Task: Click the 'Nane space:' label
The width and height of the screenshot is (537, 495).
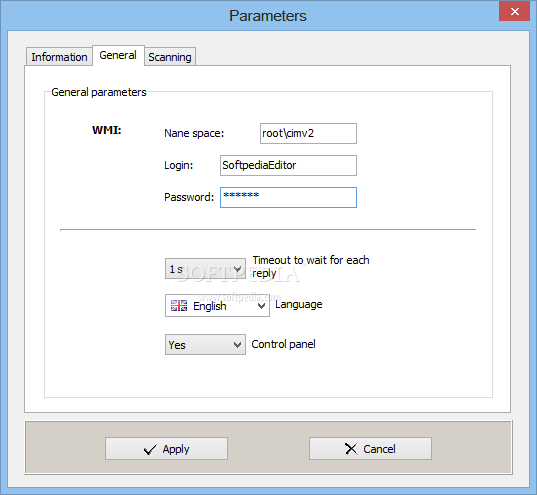Action: [x=194, y=133]
